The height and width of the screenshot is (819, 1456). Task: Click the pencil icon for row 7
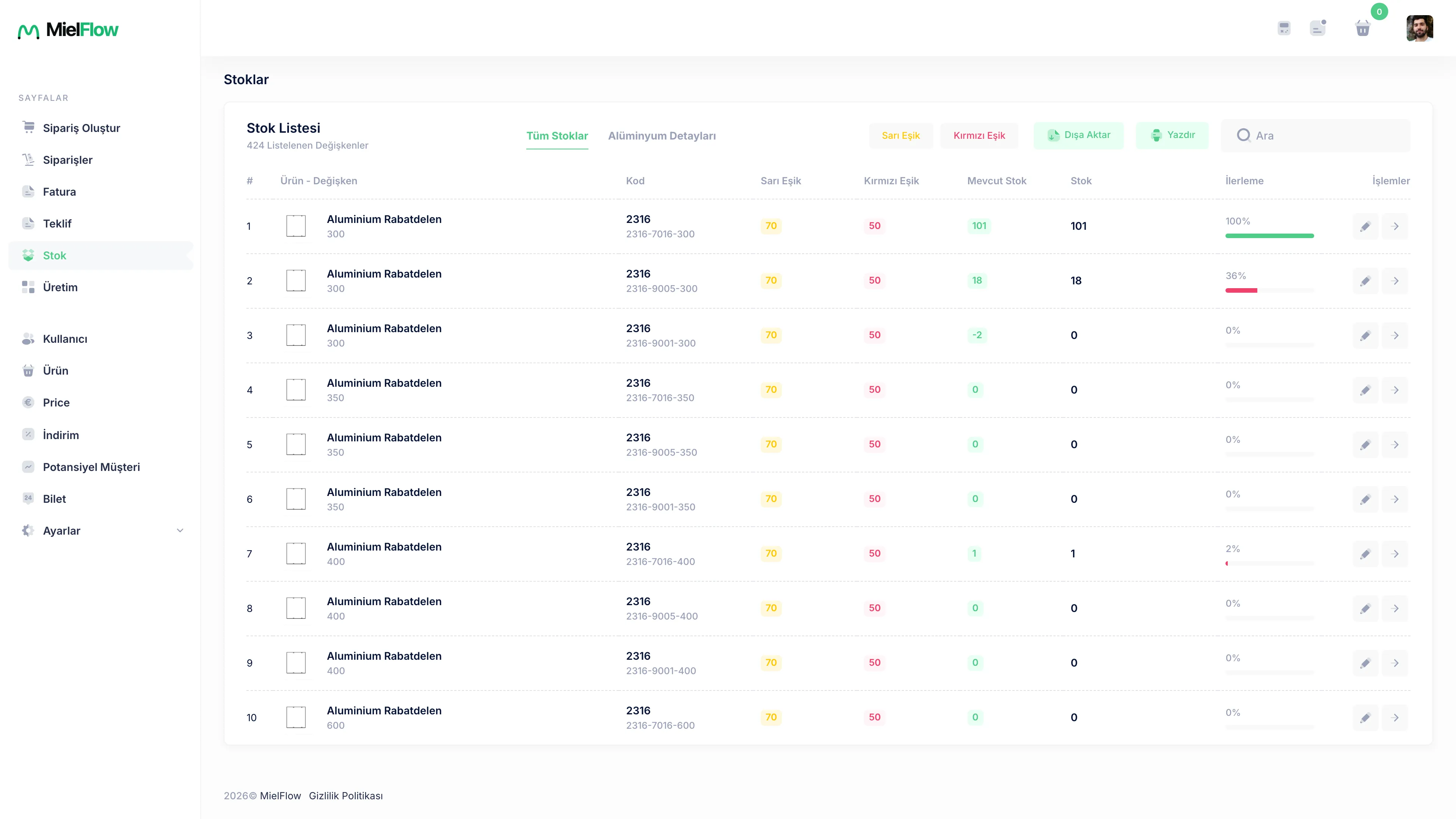1365,554
